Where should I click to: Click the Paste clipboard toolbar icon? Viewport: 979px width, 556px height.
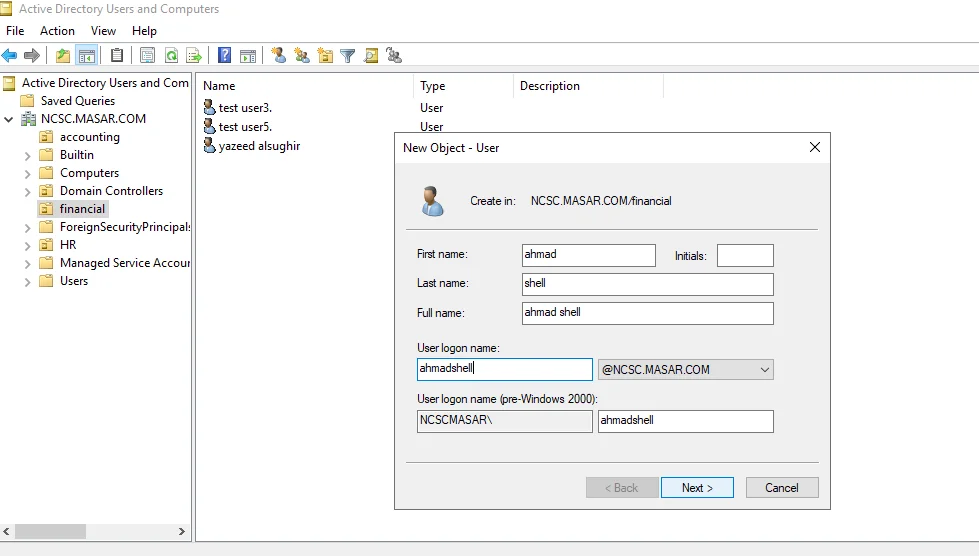coord(117,56)
